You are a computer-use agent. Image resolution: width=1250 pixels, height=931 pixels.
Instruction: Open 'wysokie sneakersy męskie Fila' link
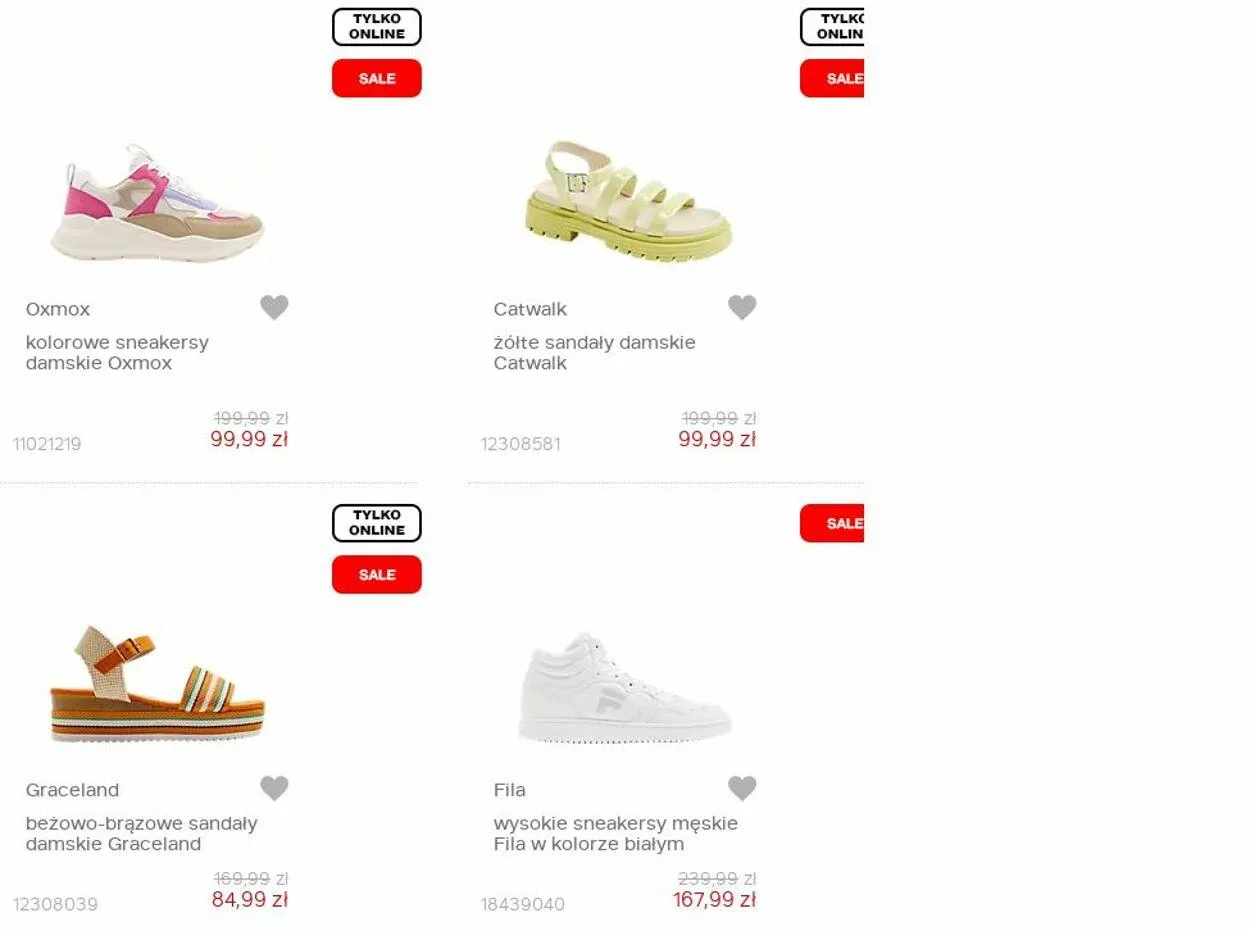point(615,833)
